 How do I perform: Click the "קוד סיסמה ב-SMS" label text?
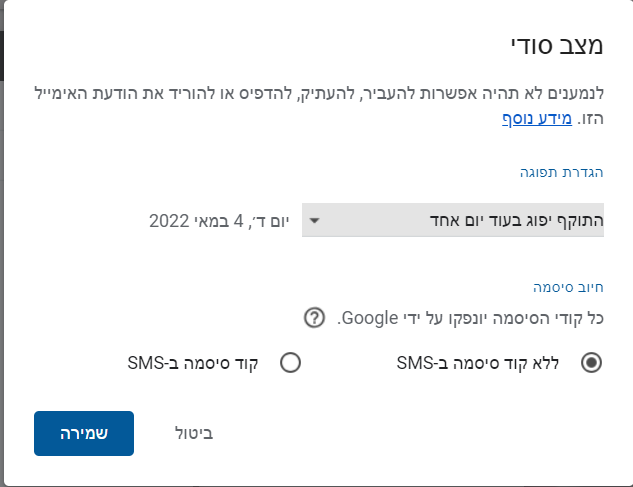[x=192, y=363]
